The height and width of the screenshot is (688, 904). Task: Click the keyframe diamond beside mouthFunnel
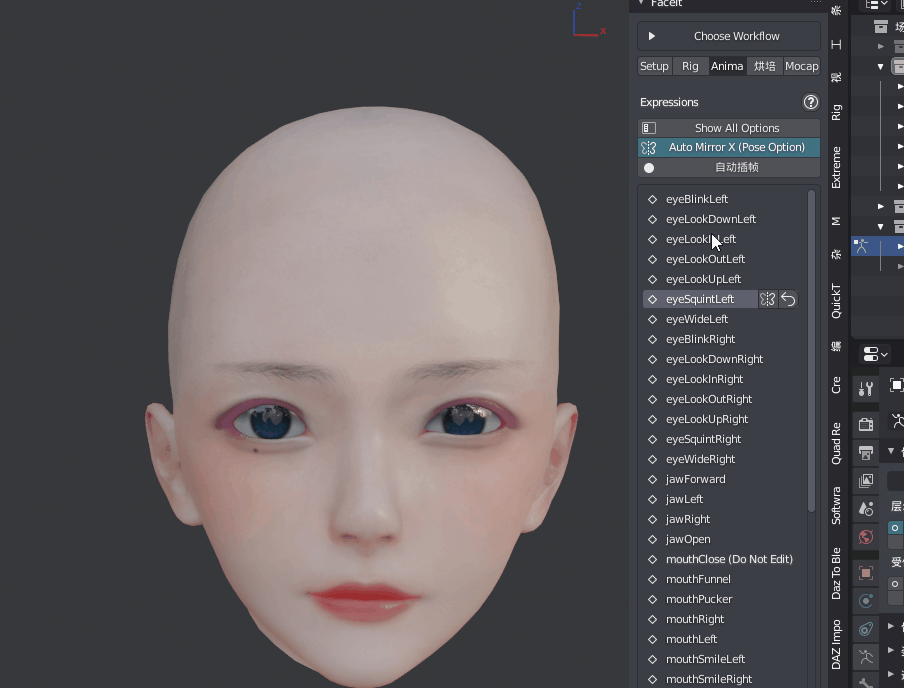(653, 579)
